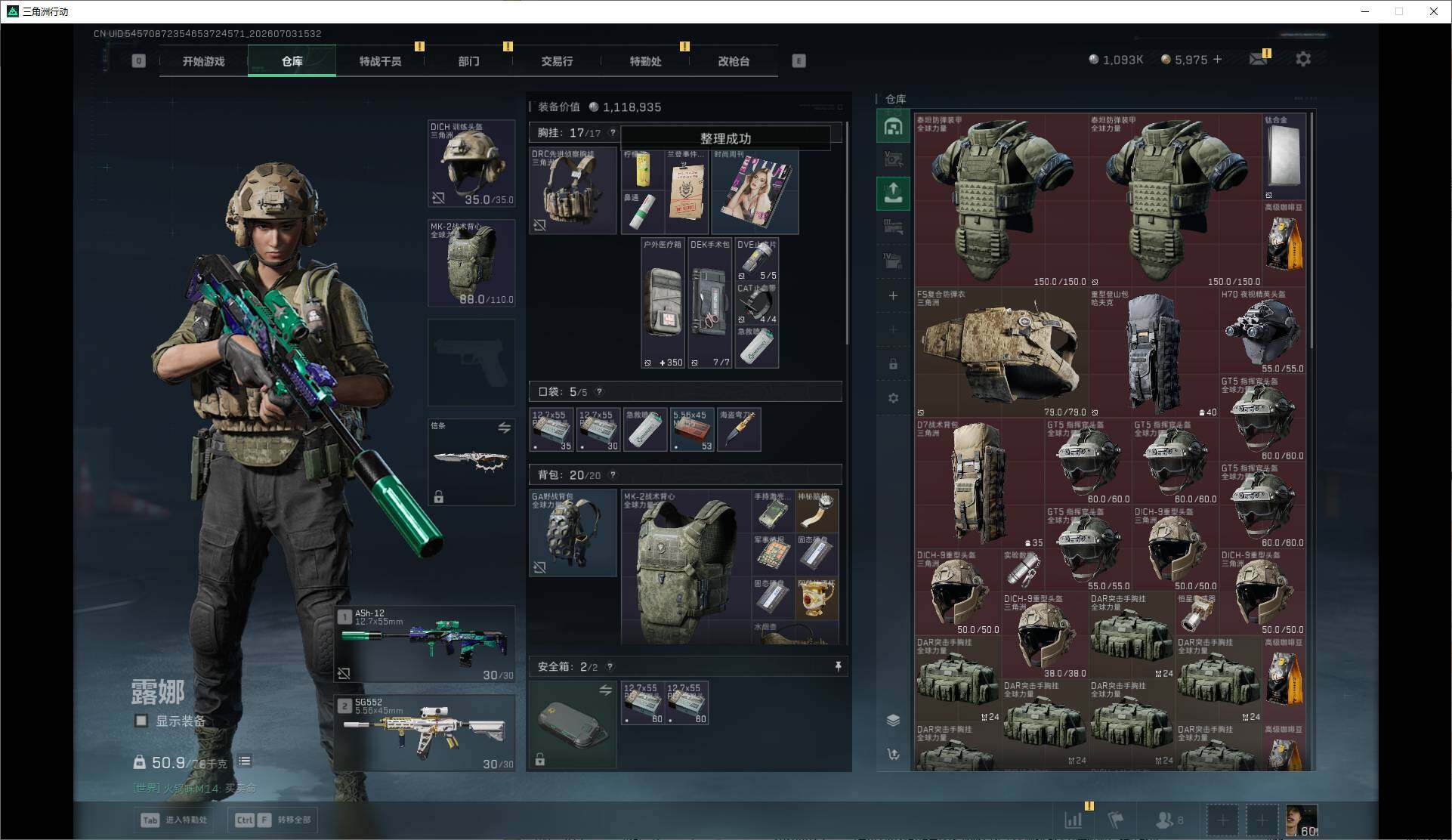Open the 开始游戏 tab
The image size is (1452, 840).
point(203,61)
